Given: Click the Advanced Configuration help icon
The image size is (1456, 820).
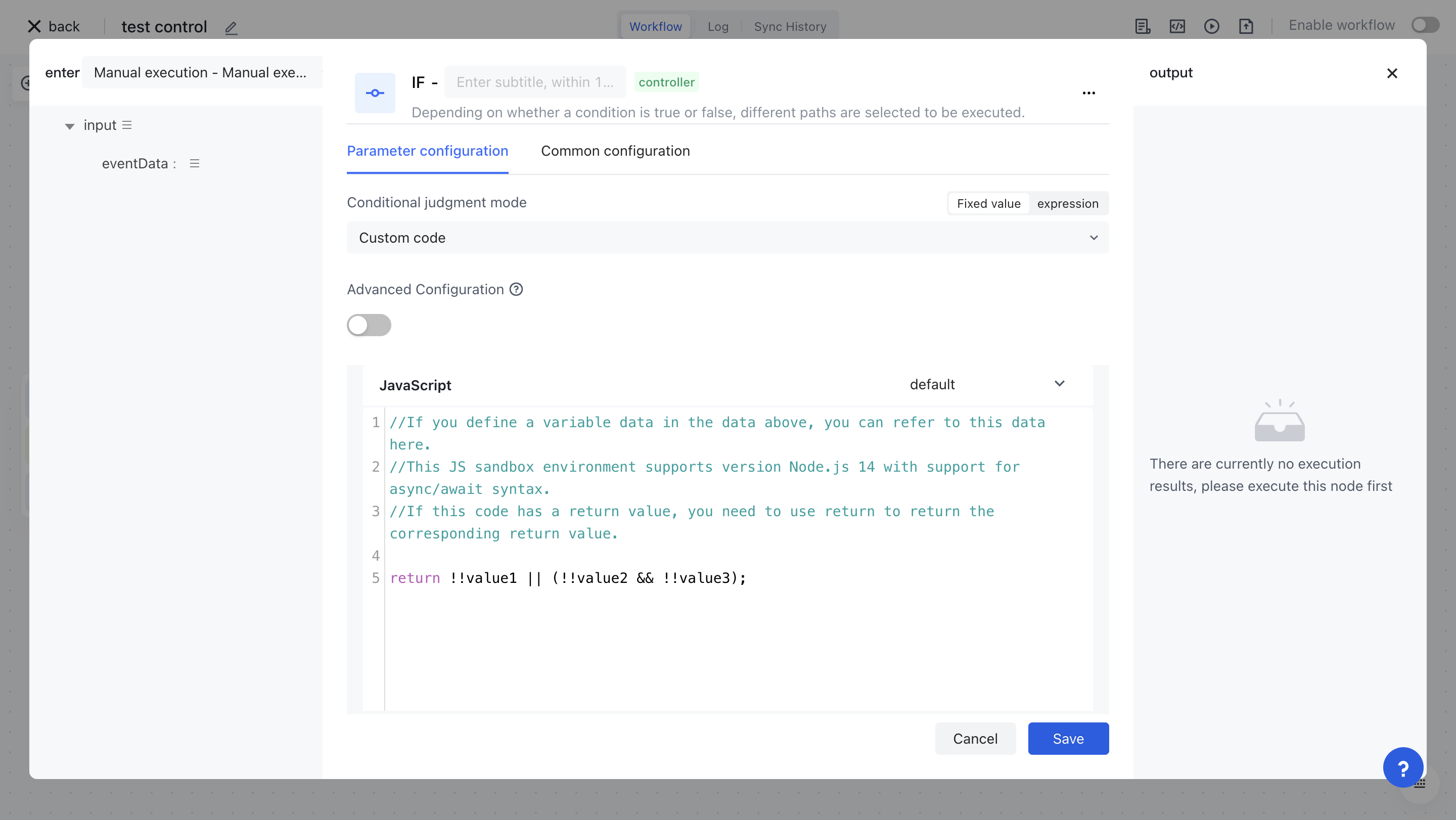Looking at the screenshot, I should click(x=516, y=289).
